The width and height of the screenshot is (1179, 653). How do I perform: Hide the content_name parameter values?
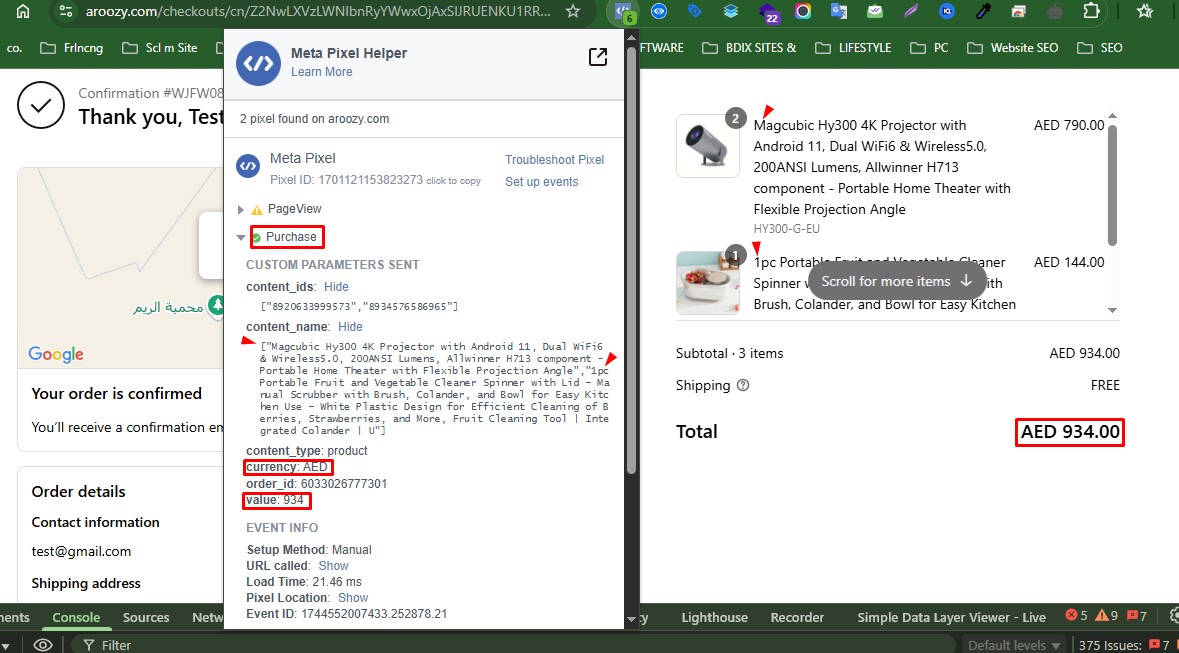point(350,327)
